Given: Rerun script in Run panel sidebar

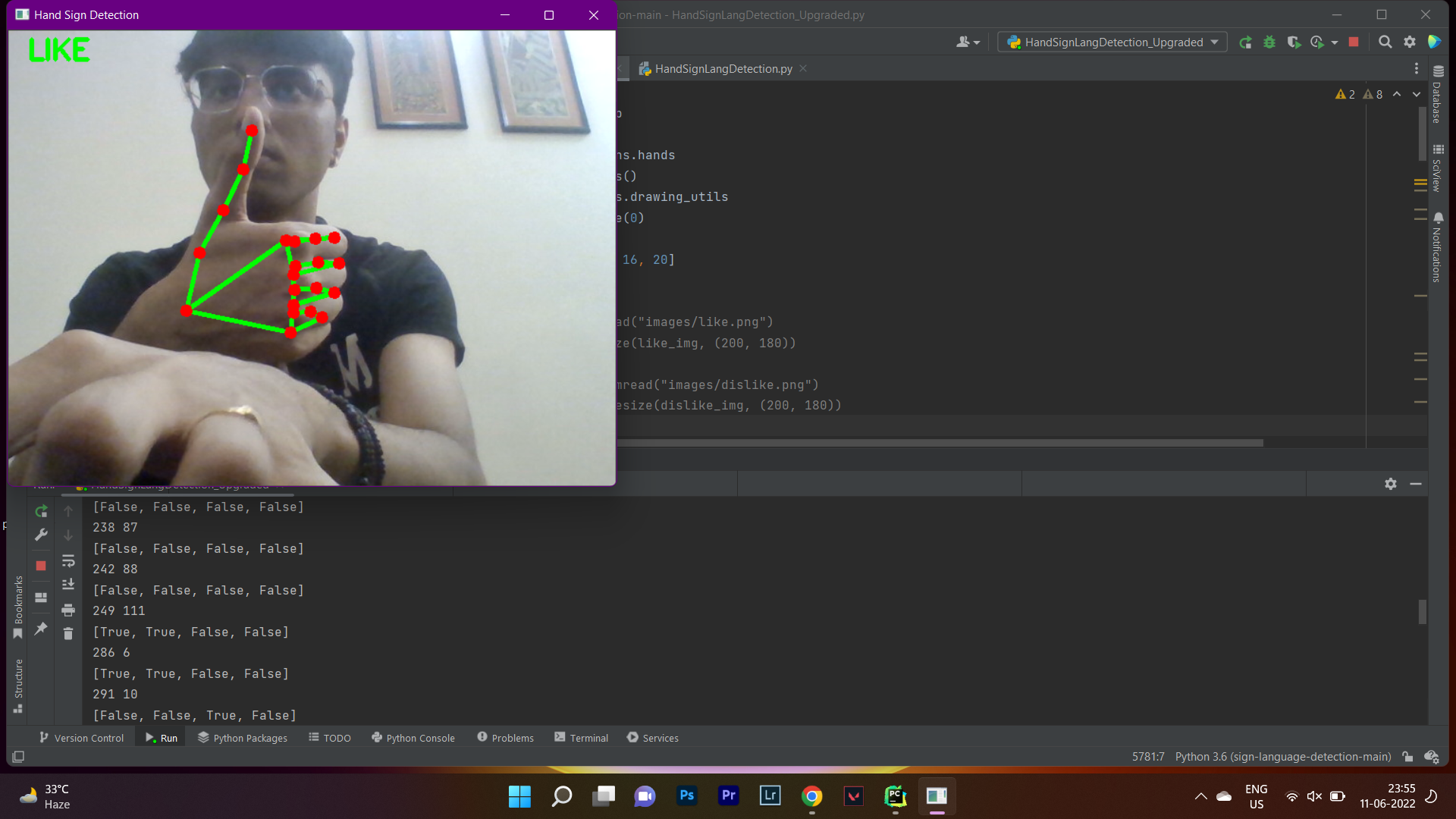Looking at the screenshot, I should click(x=41, y=511).
